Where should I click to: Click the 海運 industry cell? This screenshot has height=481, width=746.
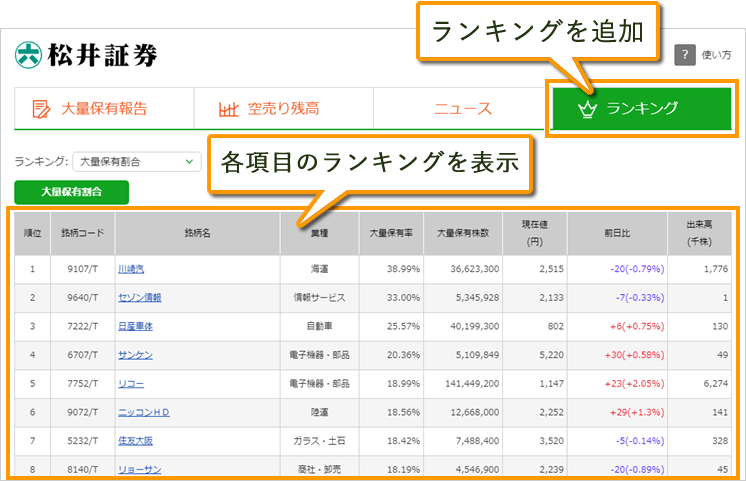pyautogui.click(x=319, y=269)
